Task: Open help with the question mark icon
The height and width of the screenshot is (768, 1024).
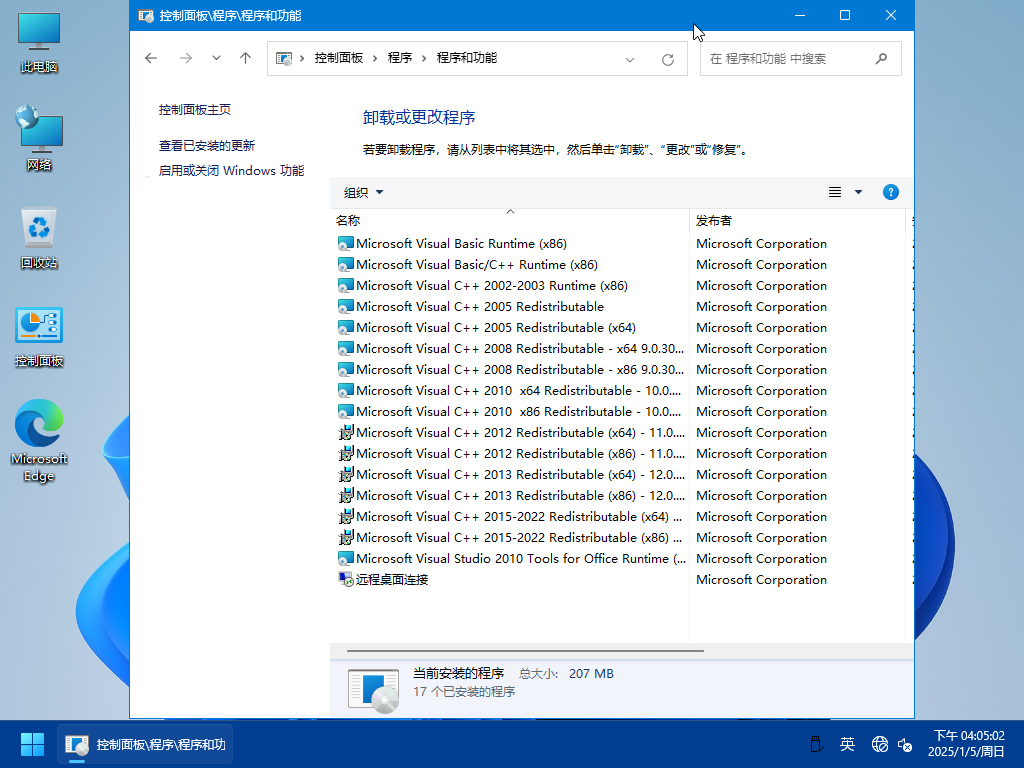Action: (890, 192)
